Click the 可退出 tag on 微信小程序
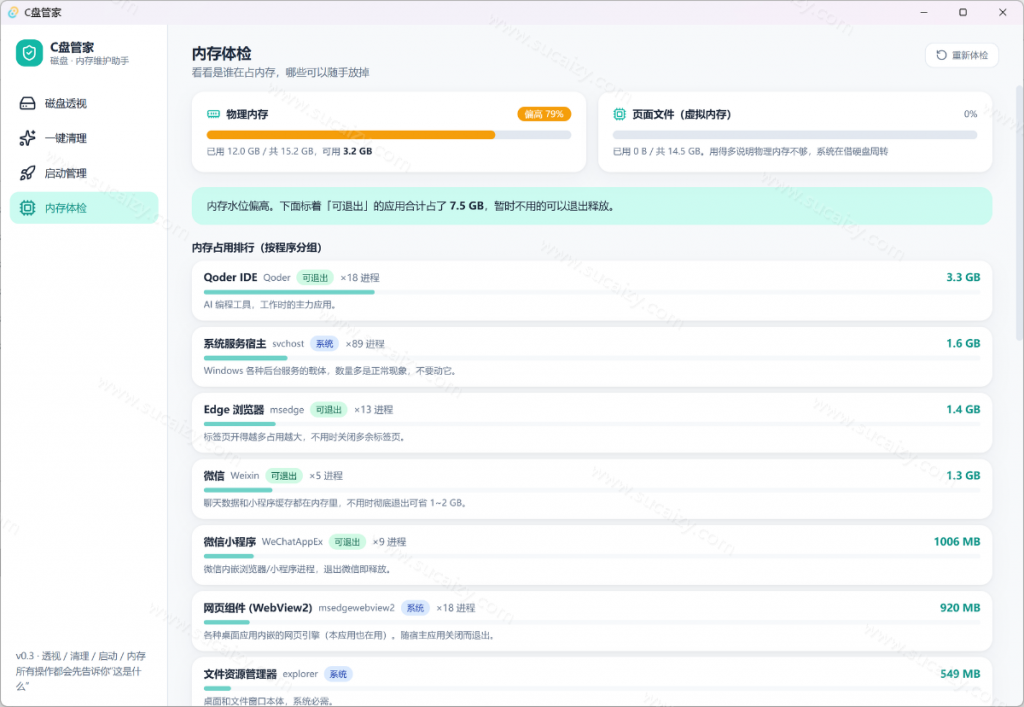Viewport: 1024px width, 707px height. pyautogui.click(x=347, y=542)
